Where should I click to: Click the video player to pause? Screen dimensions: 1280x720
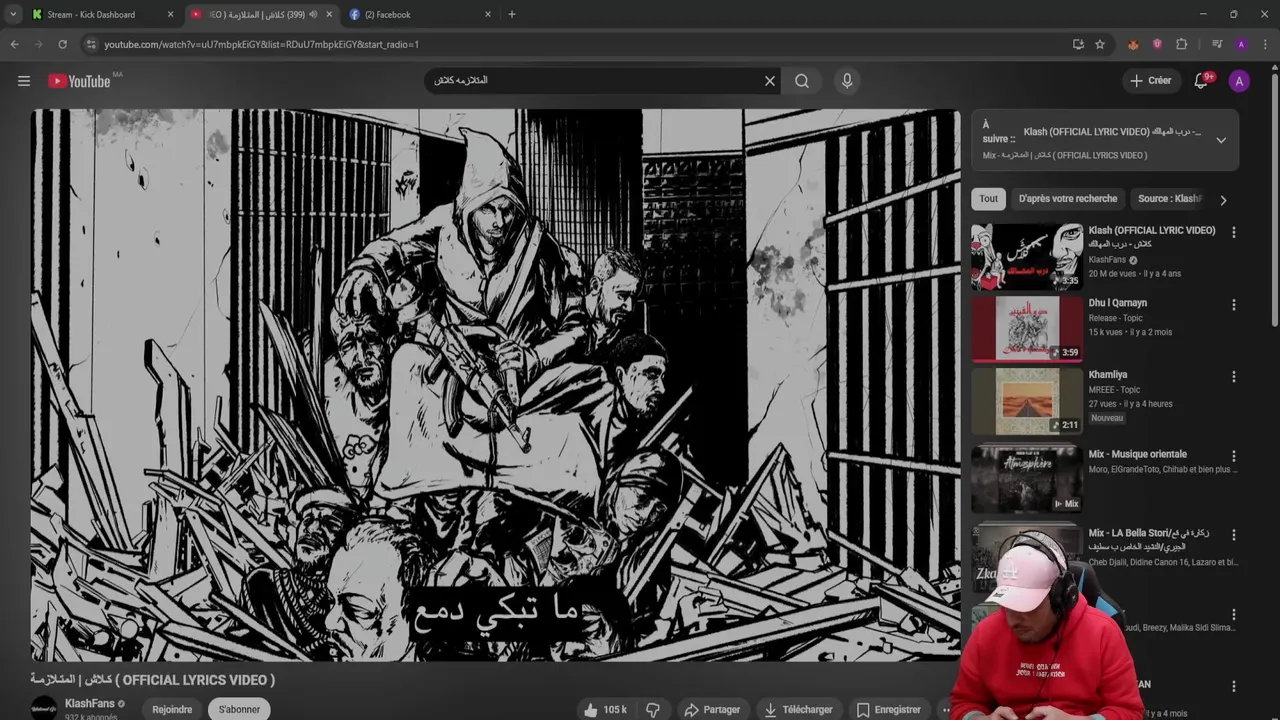point(495,385)
